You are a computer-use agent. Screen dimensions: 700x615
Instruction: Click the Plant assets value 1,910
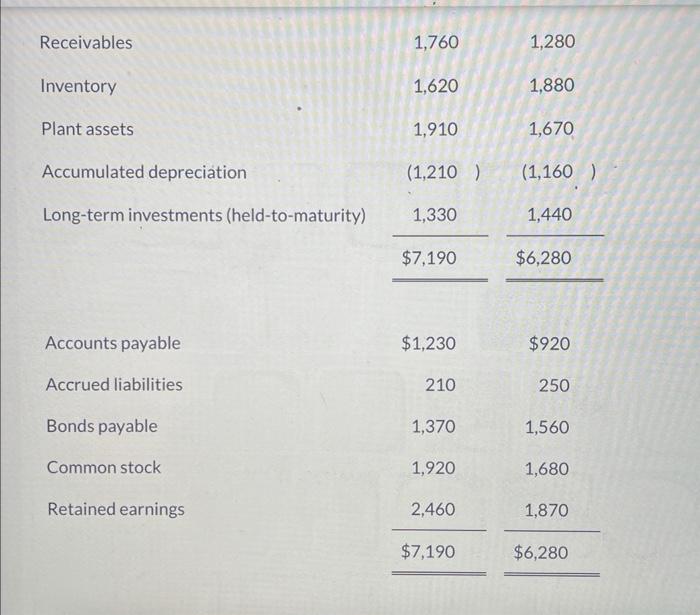click(x=436, y=129)
